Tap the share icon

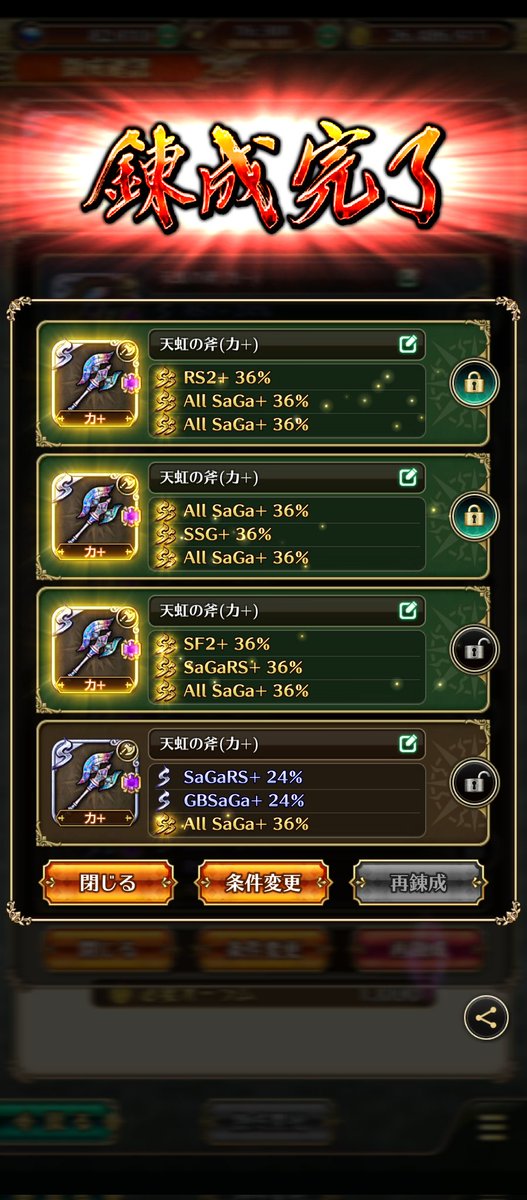485,1019
